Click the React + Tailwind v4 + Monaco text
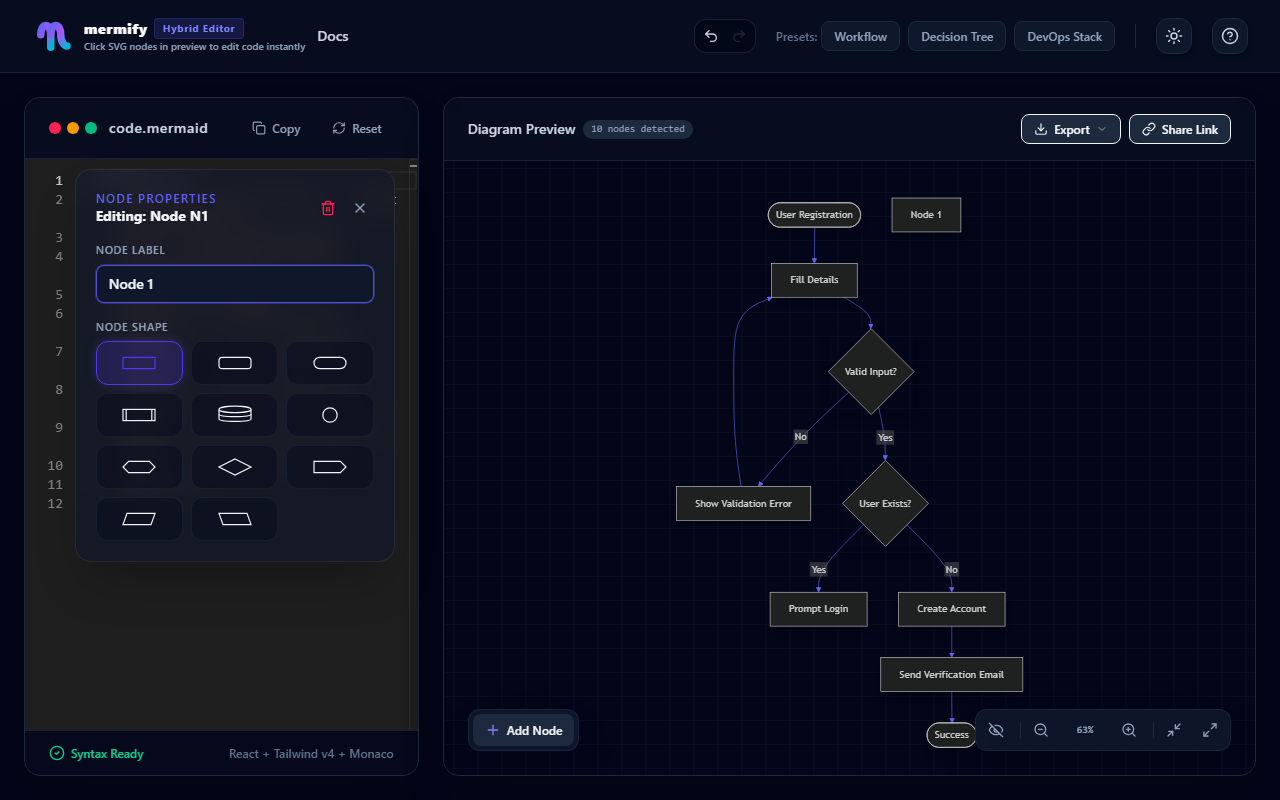 (x=311, y=754)
